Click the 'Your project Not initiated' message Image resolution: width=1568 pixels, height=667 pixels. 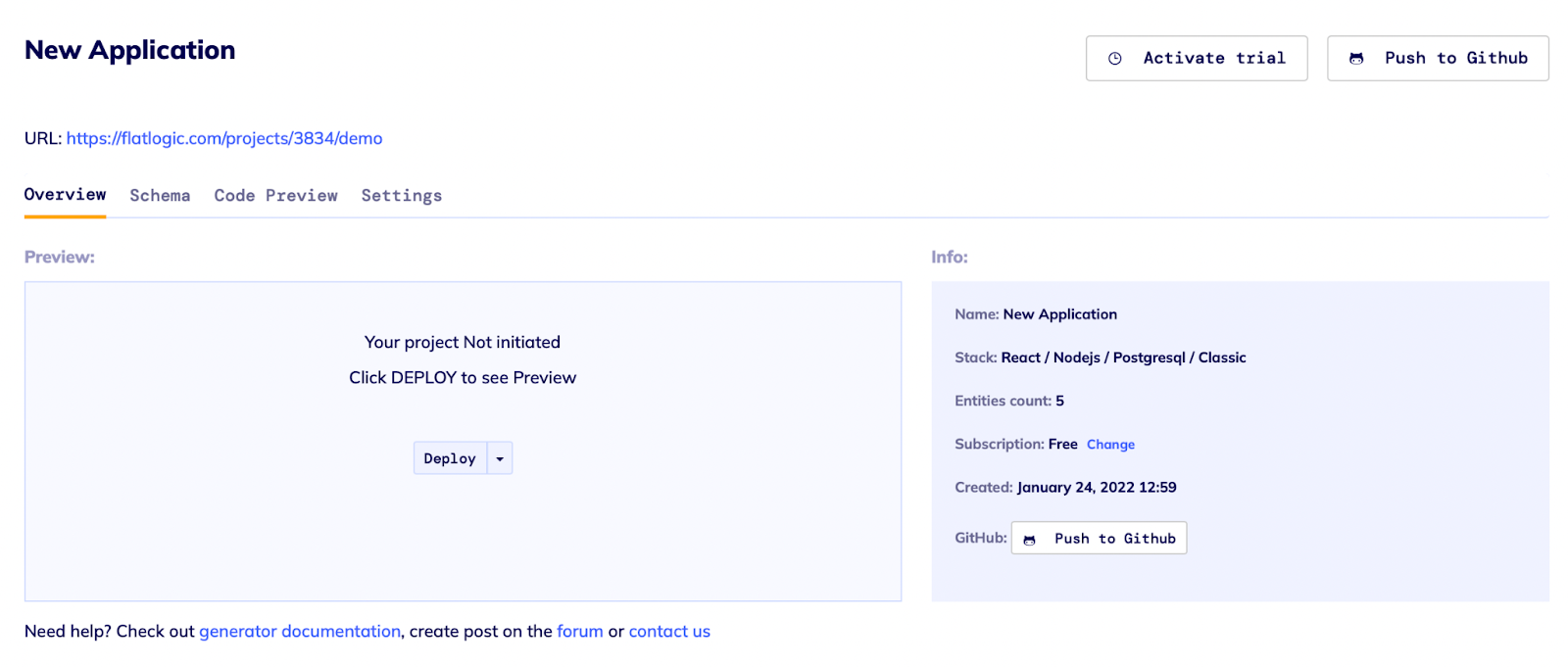pyautogui.click(x=463, y=342)
